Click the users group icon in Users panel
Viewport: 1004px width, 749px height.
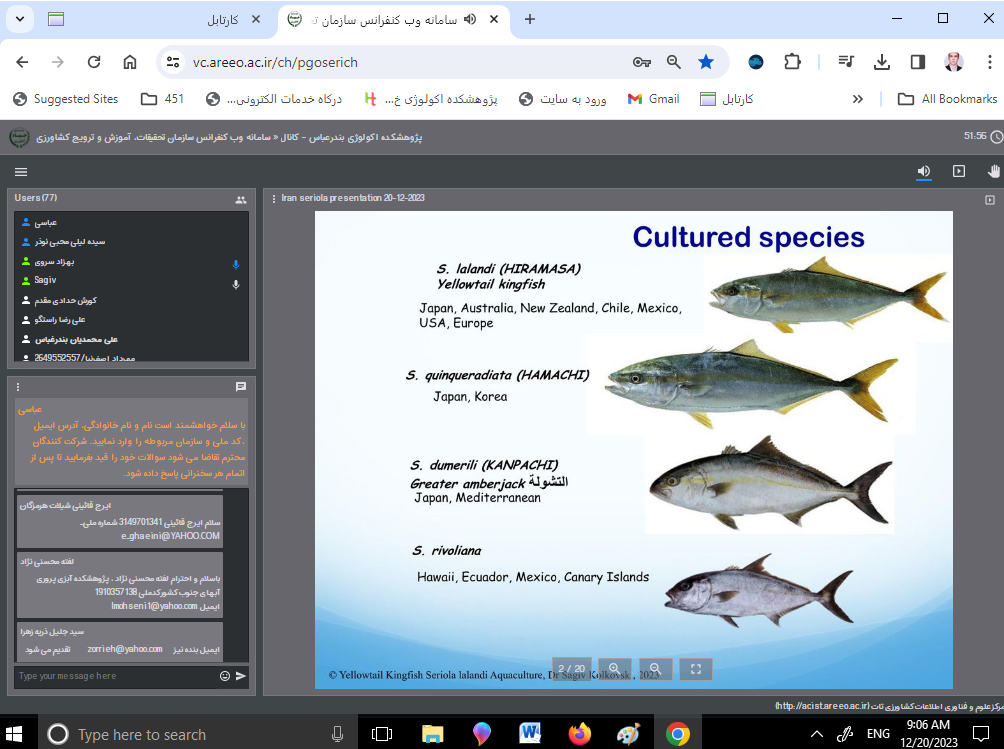tap(241, 200)
